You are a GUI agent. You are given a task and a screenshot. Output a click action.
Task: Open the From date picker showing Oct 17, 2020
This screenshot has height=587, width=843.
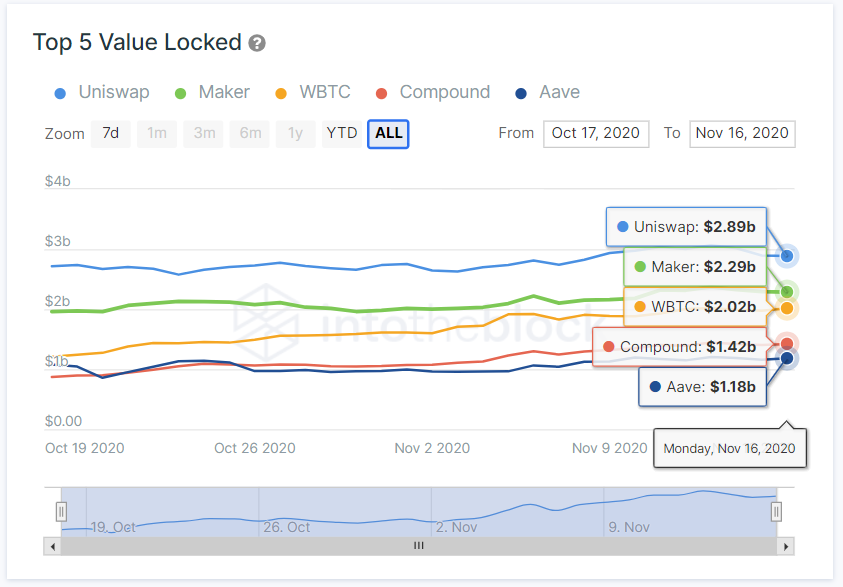point(596,133)
